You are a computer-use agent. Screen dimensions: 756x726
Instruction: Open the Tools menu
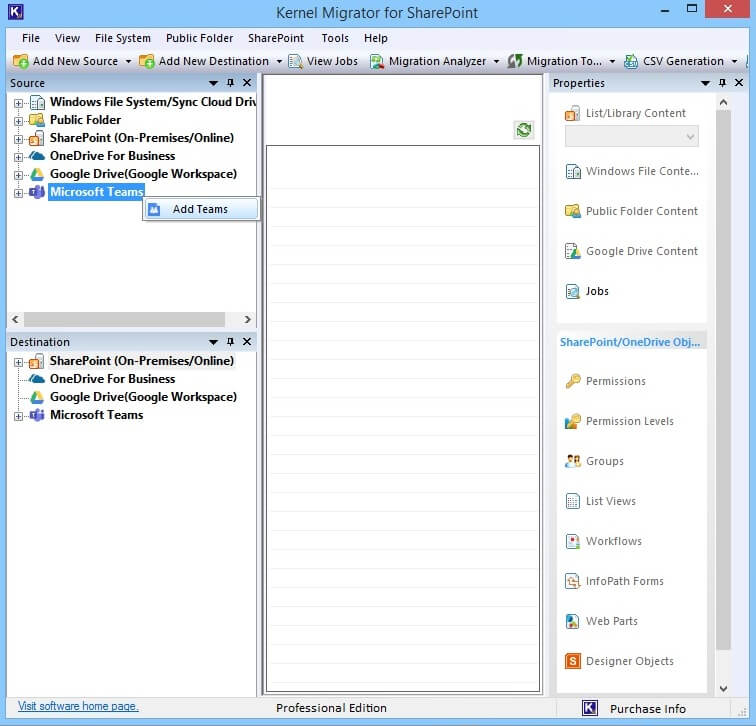click(x=335, y=38)
